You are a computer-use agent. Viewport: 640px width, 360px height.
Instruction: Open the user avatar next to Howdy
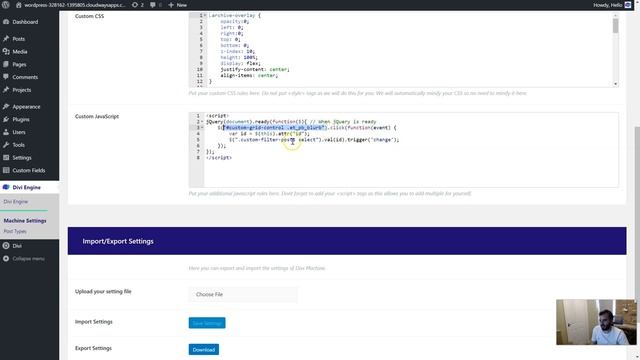pos(628,5)
